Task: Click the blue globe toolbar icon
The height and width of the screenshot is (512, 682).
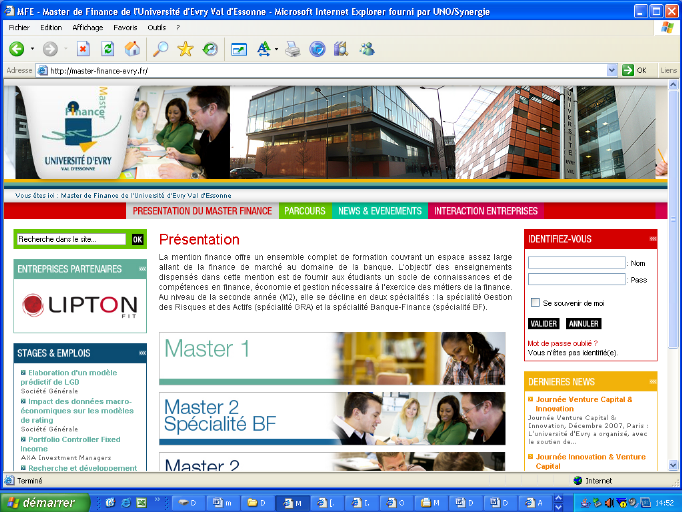Action: click(317, 49)
